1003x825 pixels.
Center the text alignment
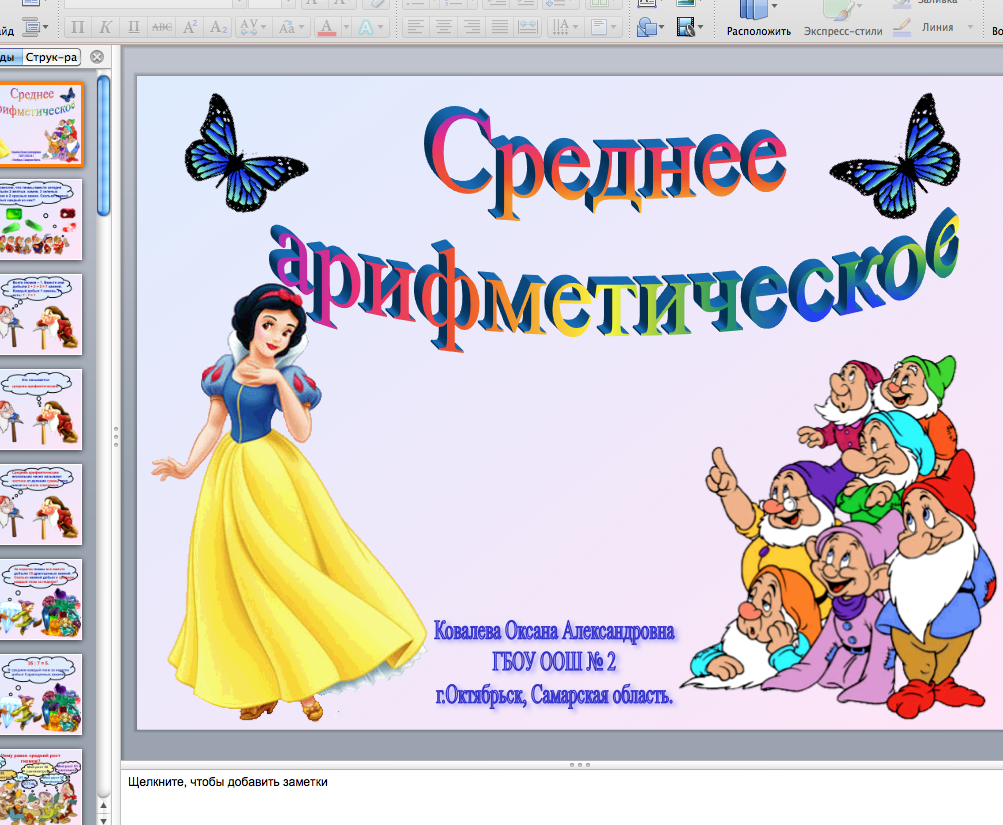[443, 28]
